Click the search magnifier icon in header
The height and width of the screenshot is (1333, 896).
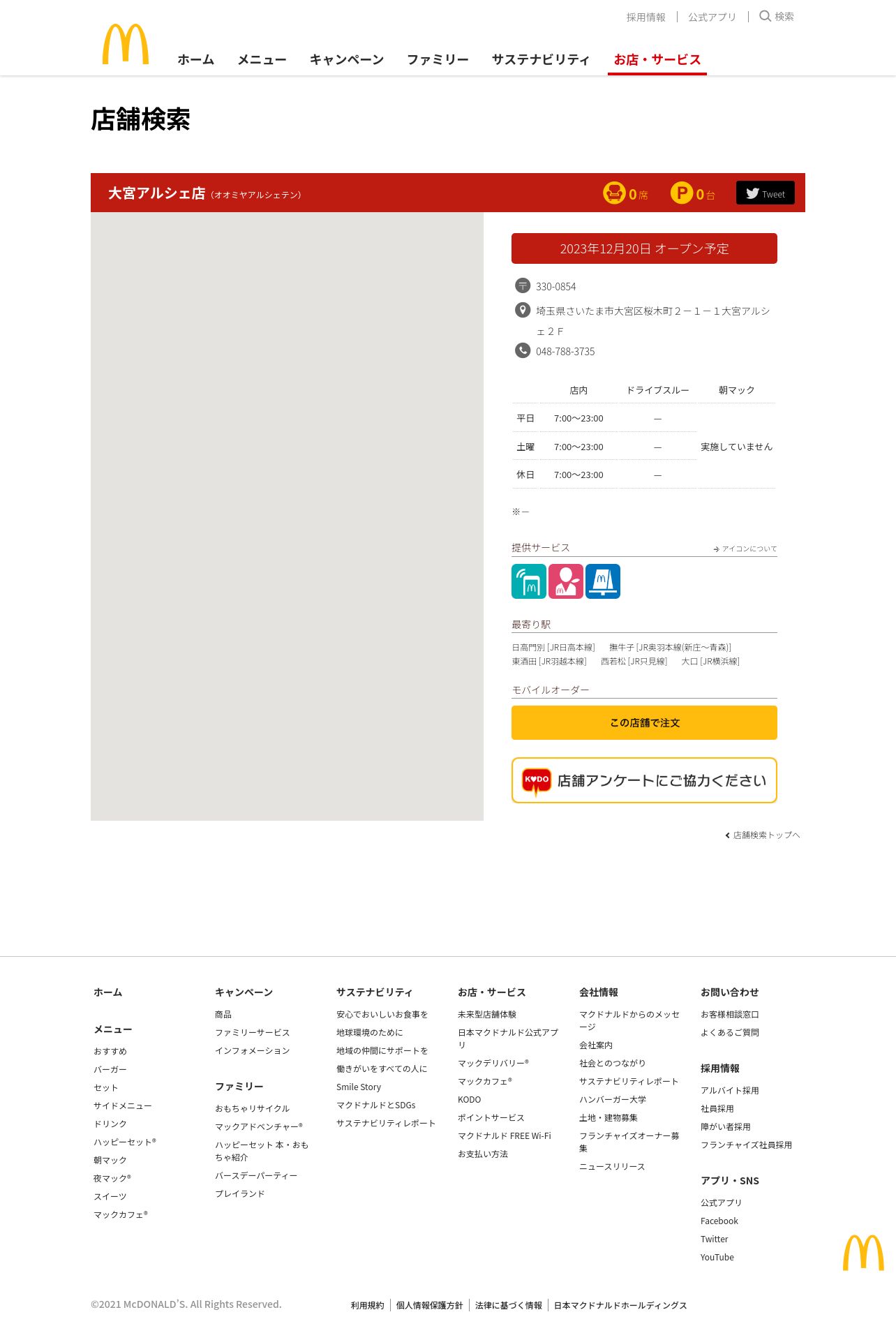tap(765, 16)
